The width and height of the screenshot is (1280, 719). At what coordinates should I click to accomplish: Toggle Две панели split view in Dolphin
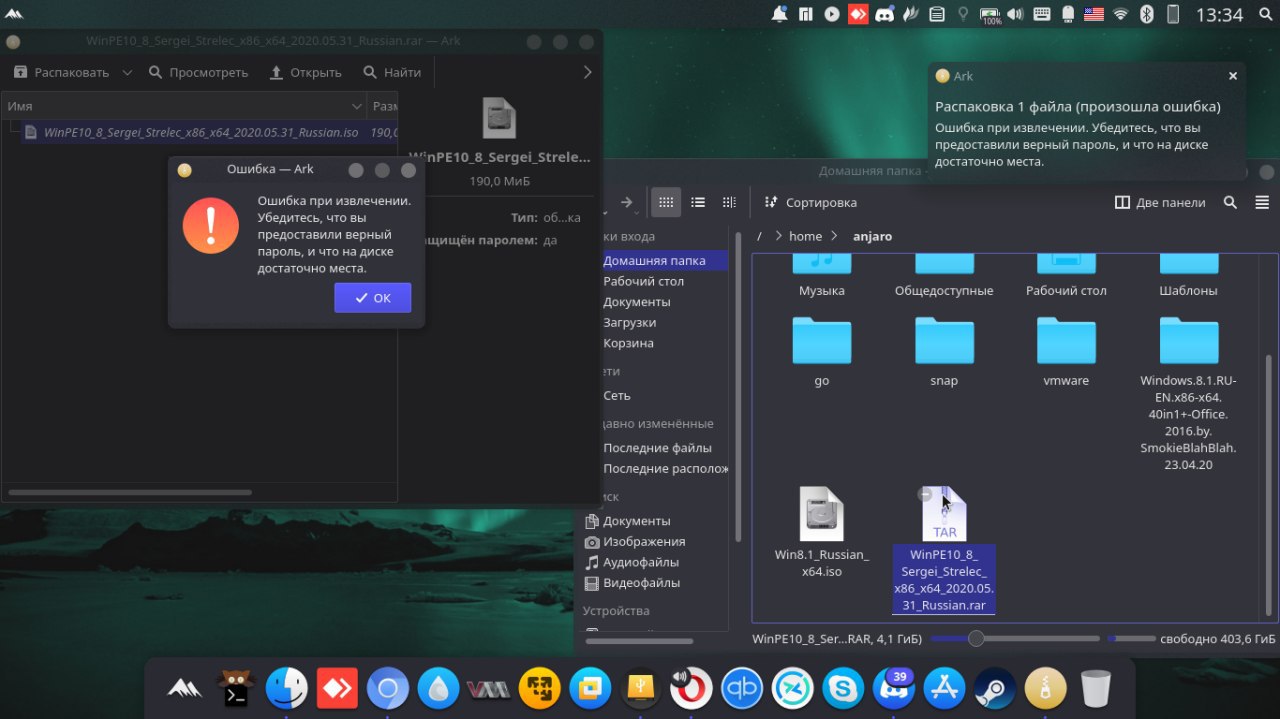click(x=1160, y=202)
